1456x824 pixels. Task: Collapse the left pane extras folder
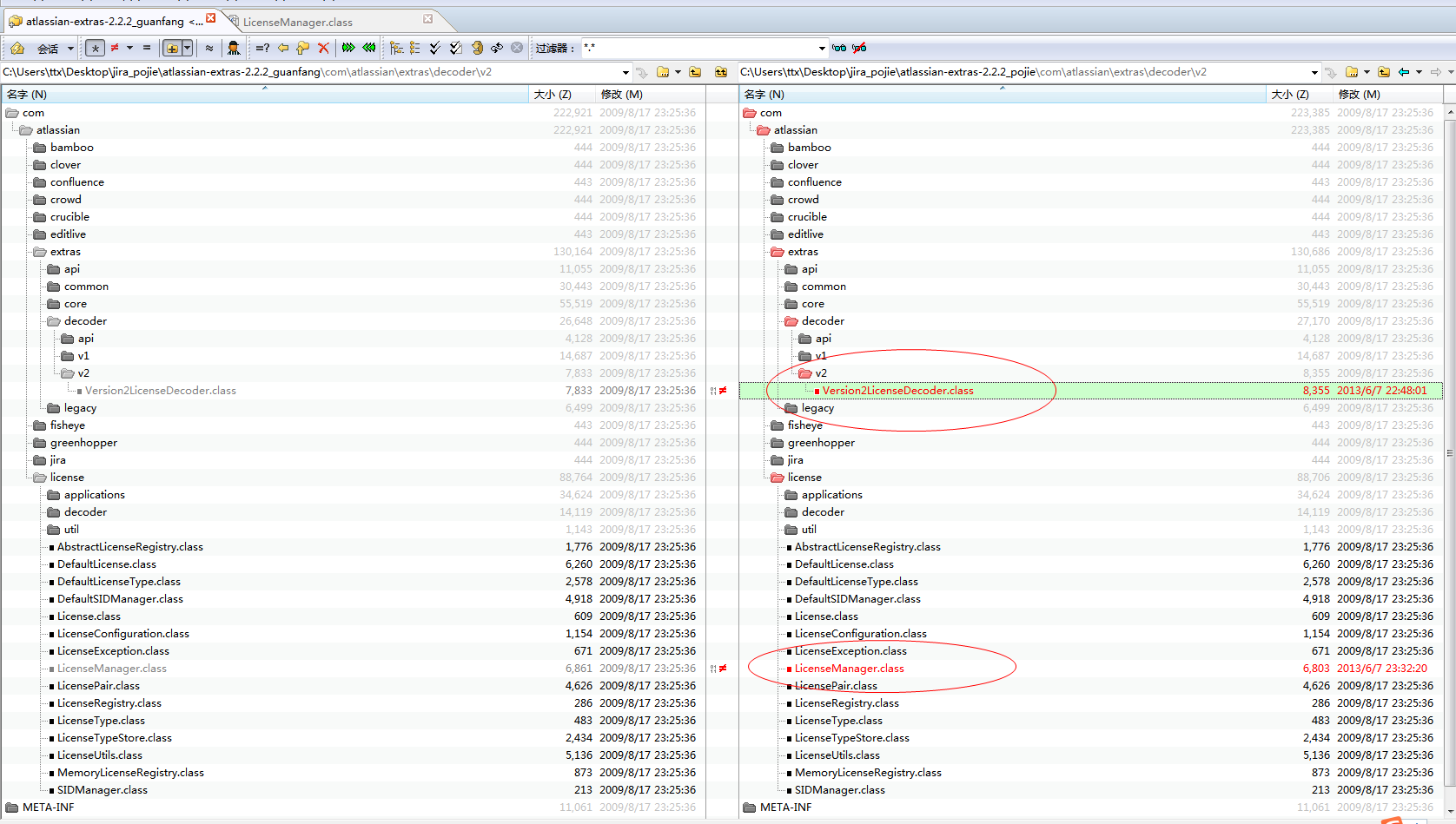click(39, 252)
